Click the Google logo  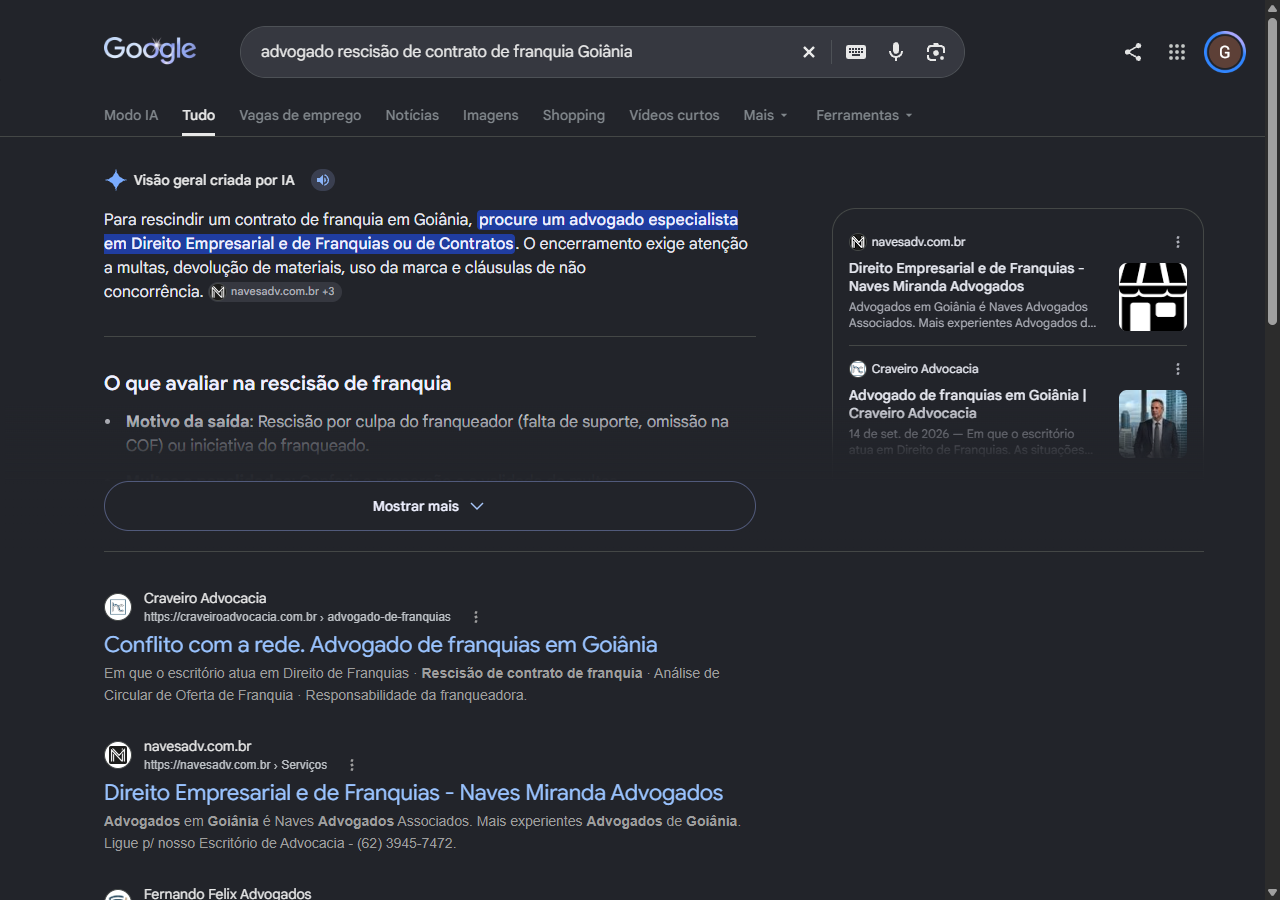pyautogui.click(x=150, y=50)
